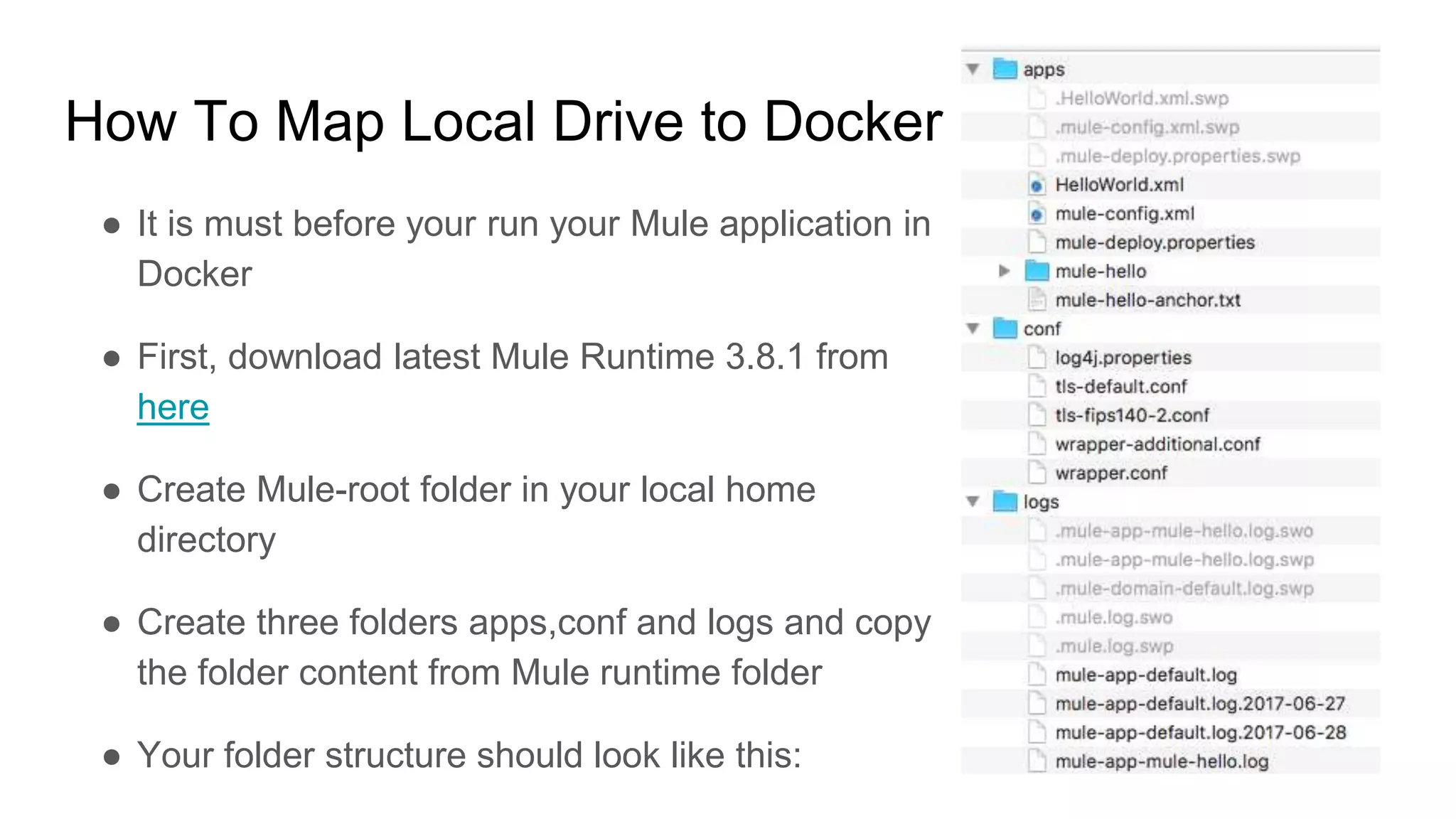Screen dimensions: 1456x819
Task: Click the wrapper.conf file icon
Action: pos(1037,473)
